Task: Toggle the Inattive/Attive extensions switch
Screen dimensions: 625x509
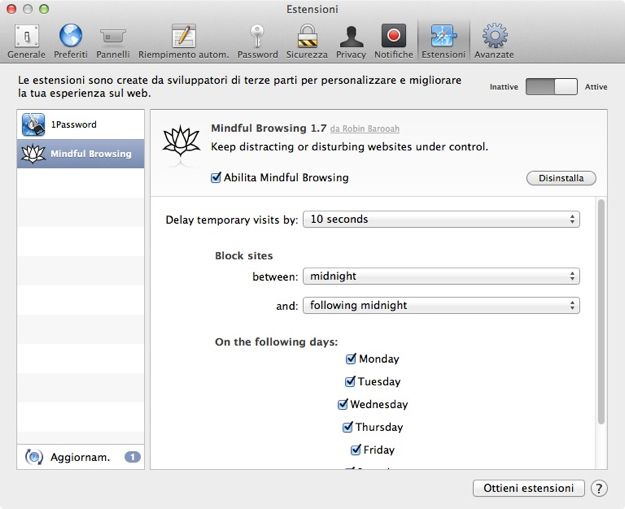Action: (551, 86)
